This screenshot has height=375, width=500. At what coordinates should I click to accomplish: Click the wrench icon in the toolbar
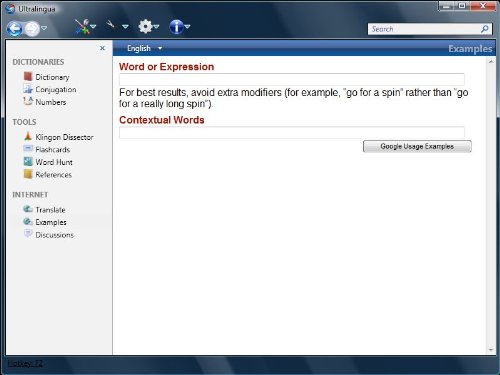click(110, 24)
